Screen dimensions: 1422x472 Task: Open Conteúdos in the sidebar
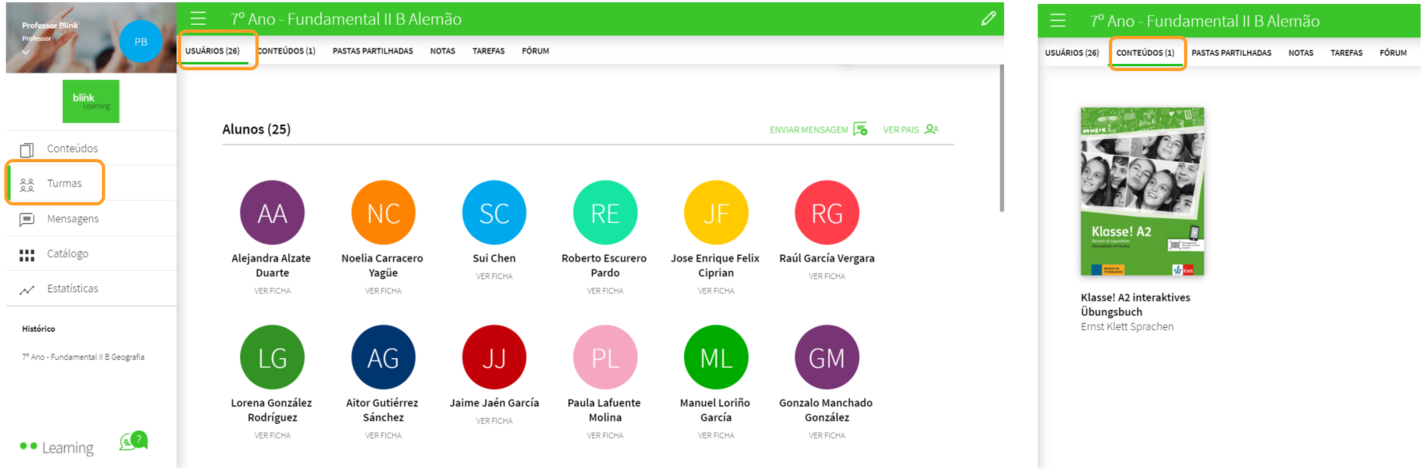click(x=72, y=149)
